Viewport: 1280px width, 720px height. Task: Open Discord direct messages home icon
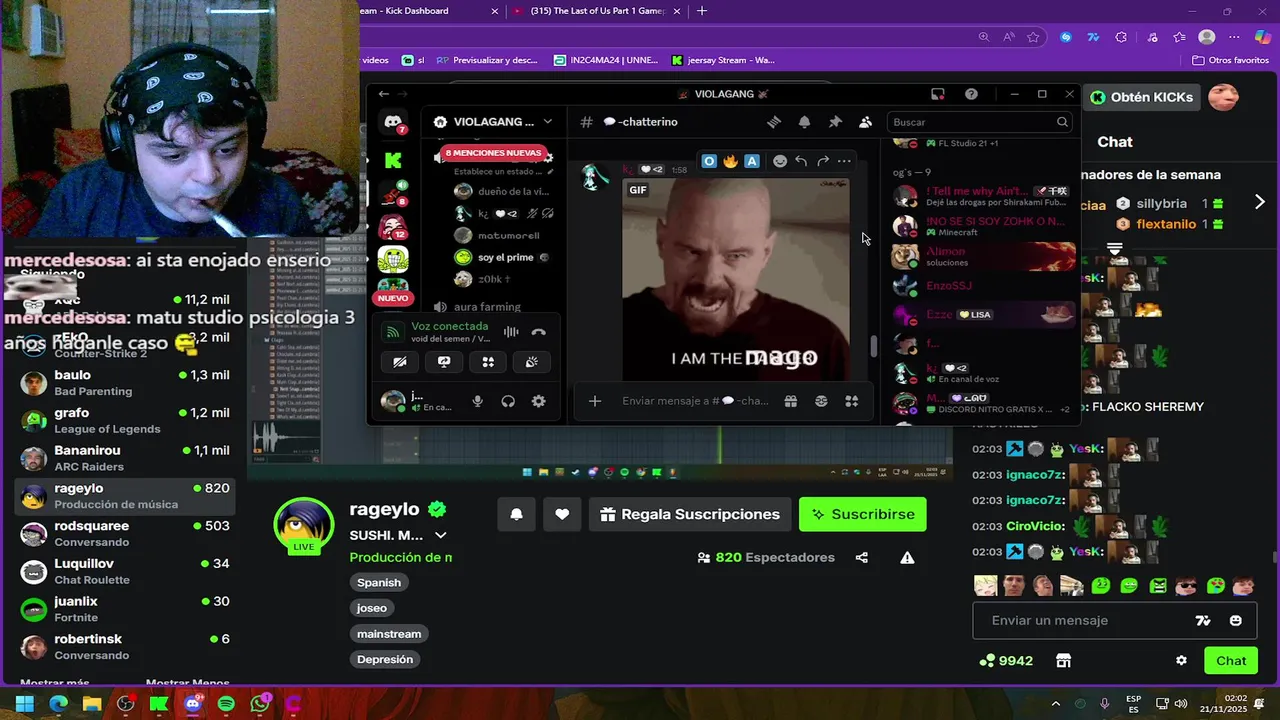pos(393,122)
